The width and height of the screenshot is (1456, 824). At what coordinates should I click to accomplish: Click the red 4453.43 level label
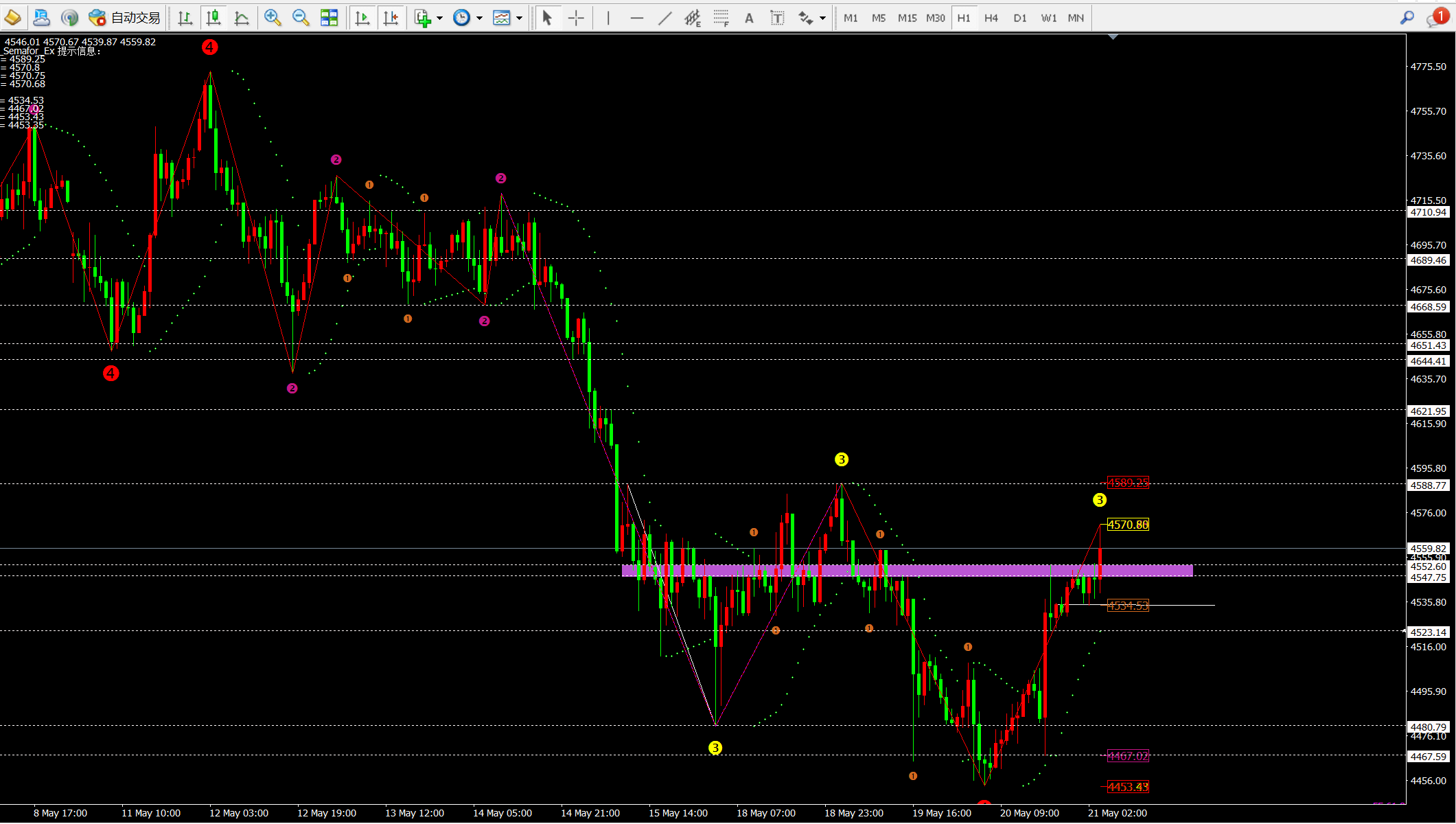pyautogui.click(x=1128, y=786)
